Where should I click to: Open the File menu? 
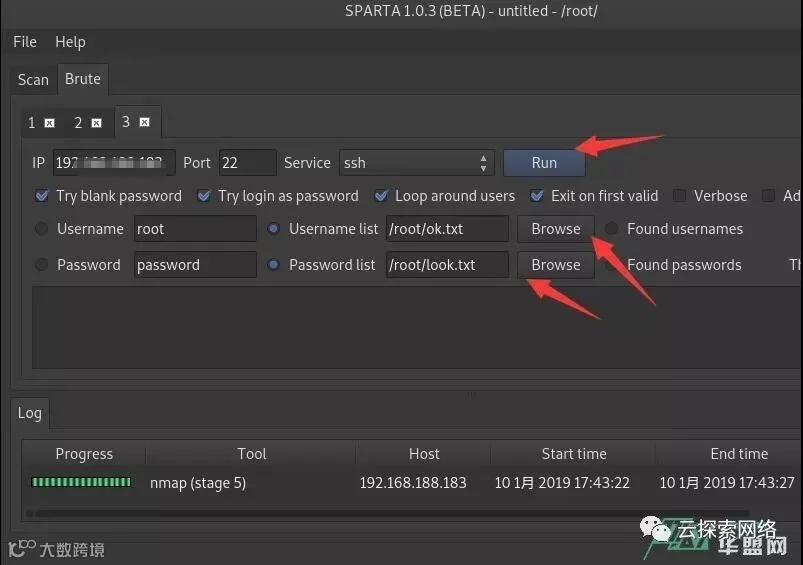25,41
